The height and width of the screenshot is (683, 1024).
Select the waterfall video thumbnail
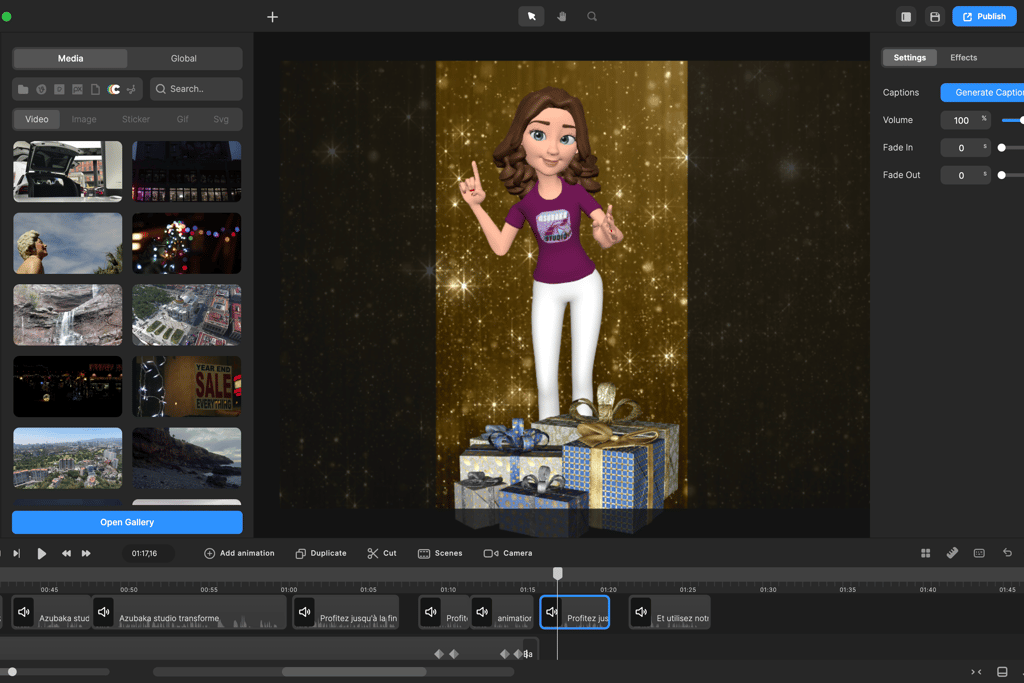click(68, 315)
